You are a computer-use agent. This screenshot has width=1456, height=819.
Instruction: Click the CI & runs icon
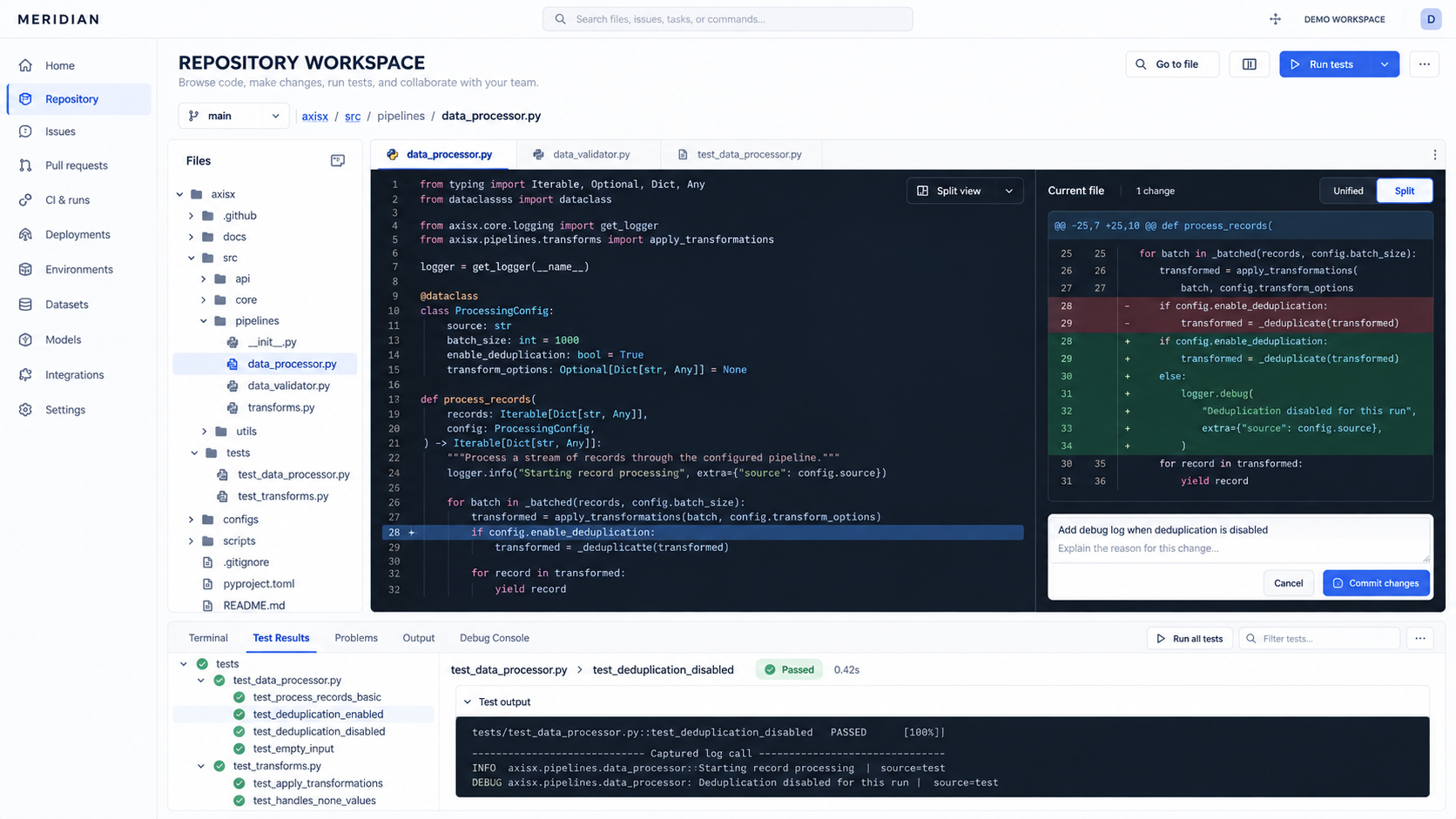[25, 200]
